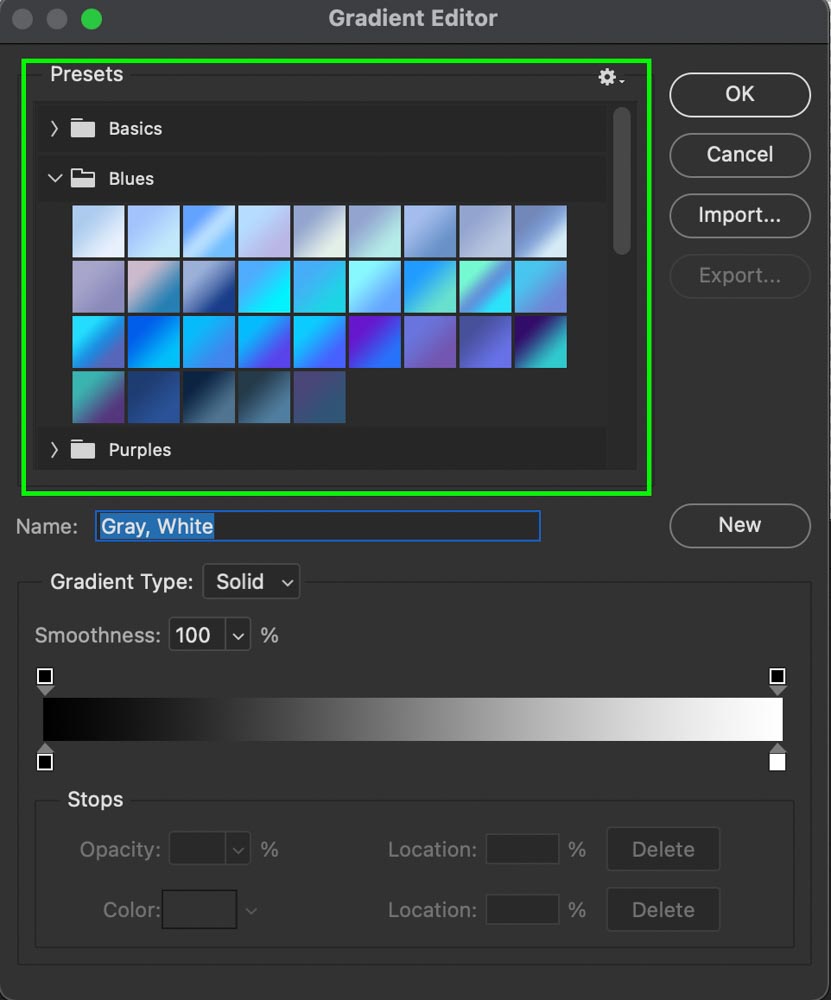Select the eighth Blues gradient in row two
Screen dimensions: 831x1000
[485, 287]
